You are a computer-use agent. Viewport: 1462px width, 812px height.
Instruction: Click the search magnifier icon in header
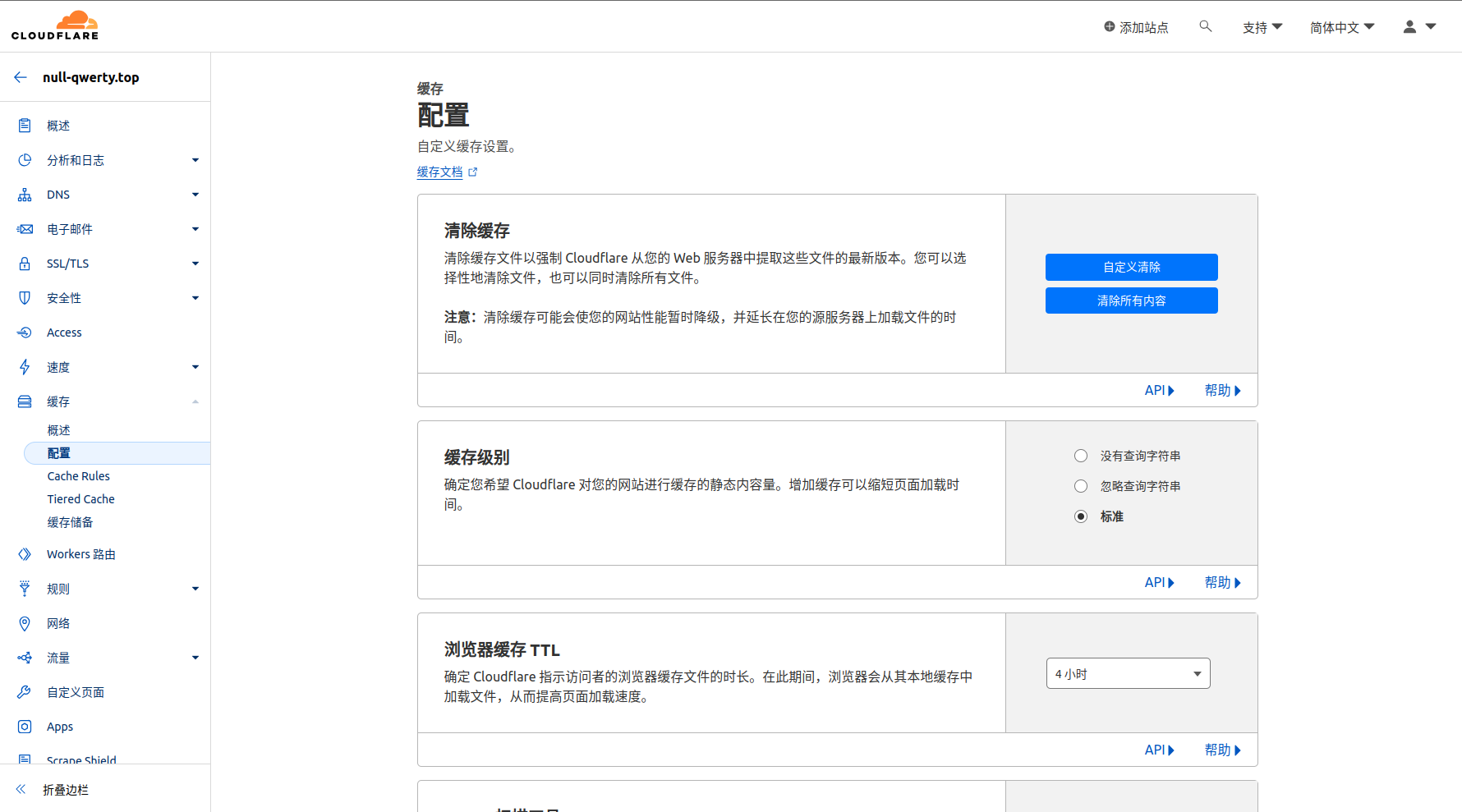1205,25
